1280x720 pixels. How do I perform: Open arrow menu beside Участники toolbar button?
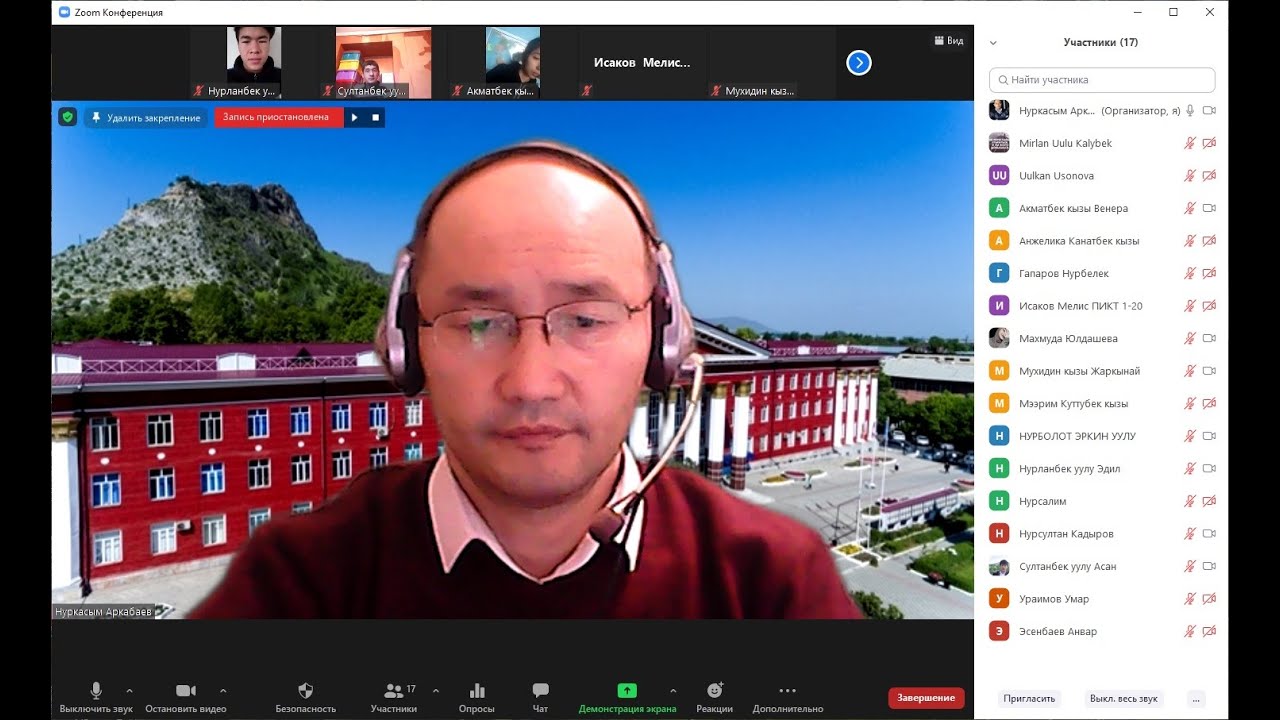click(x=436, y=690)
